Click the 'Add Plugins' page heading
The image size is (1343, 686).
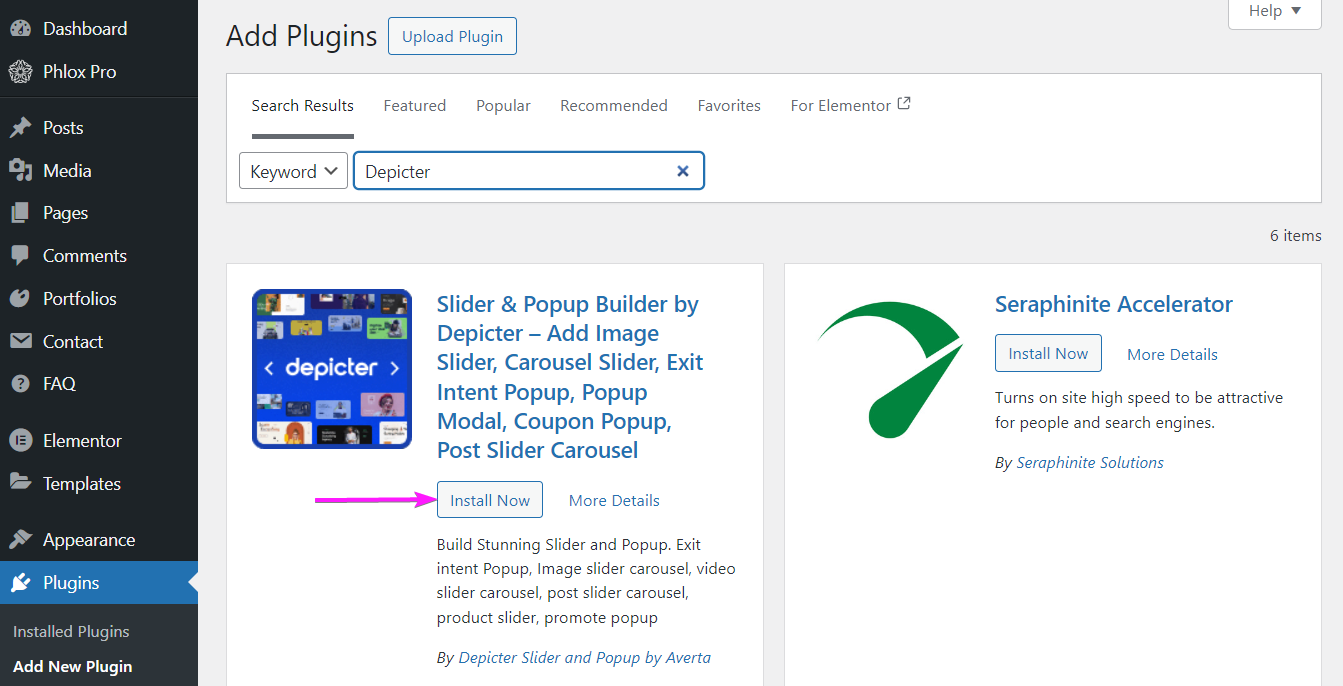click(302, 37)
